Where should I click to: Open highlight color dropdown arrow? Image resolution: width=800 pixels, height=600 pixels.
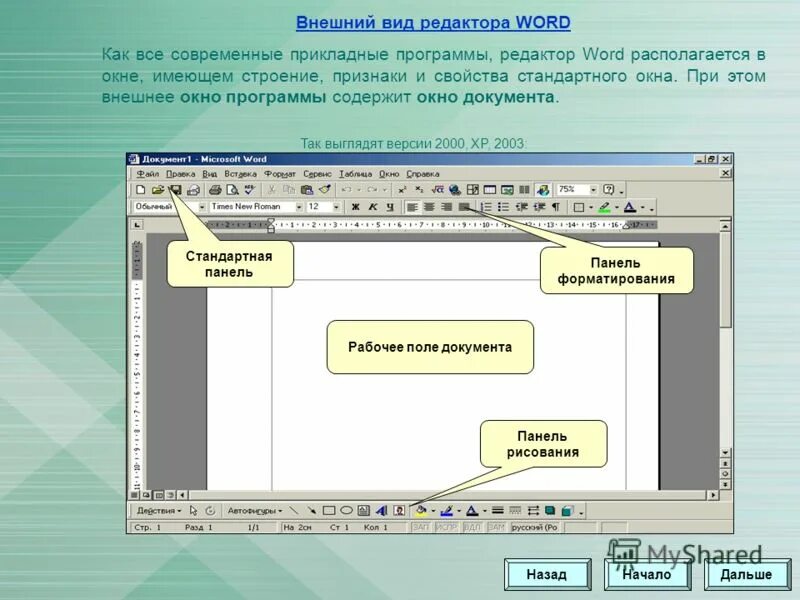click(616, 207)
